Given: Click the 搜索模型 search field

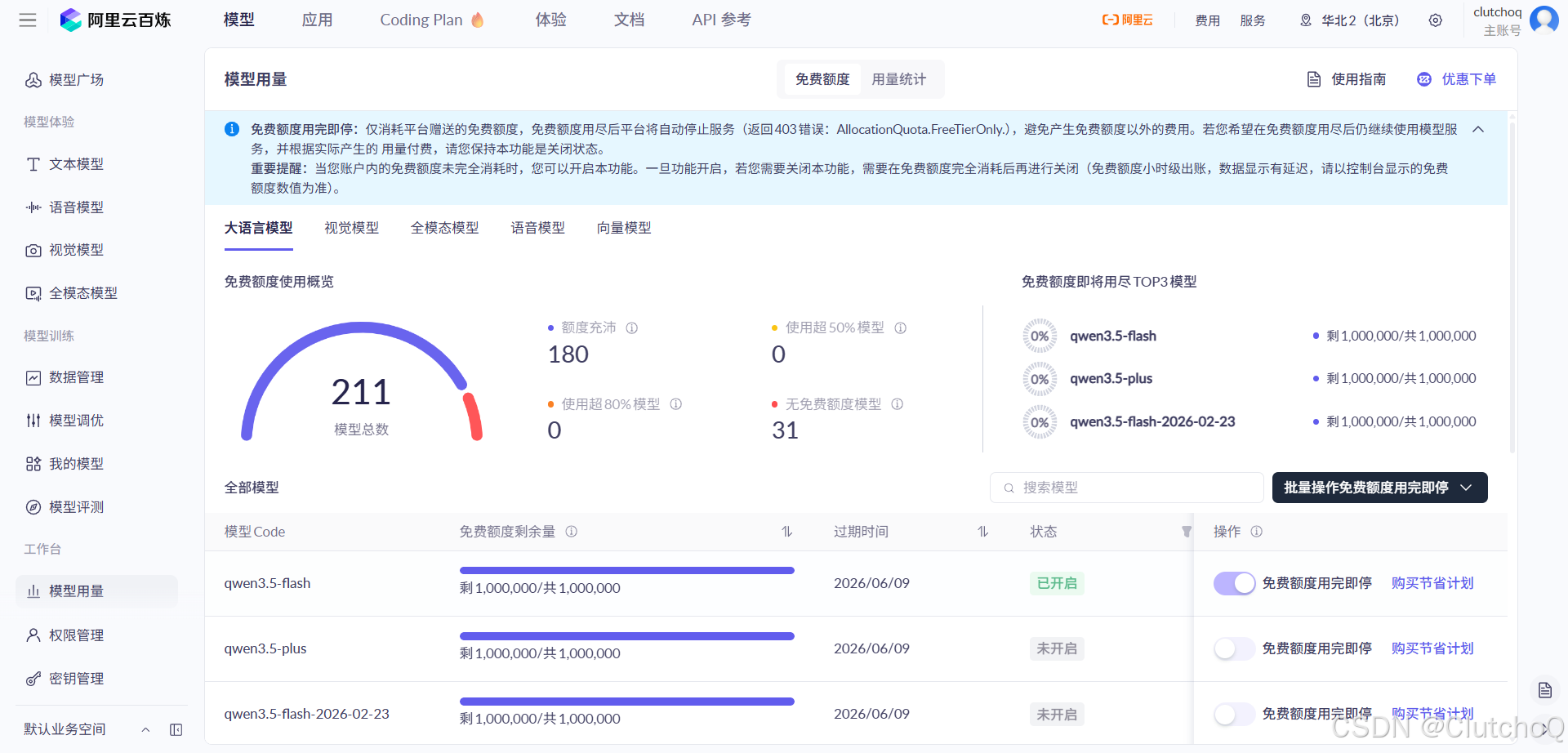Looking at the screenshot, I should tap(1127, 488).
